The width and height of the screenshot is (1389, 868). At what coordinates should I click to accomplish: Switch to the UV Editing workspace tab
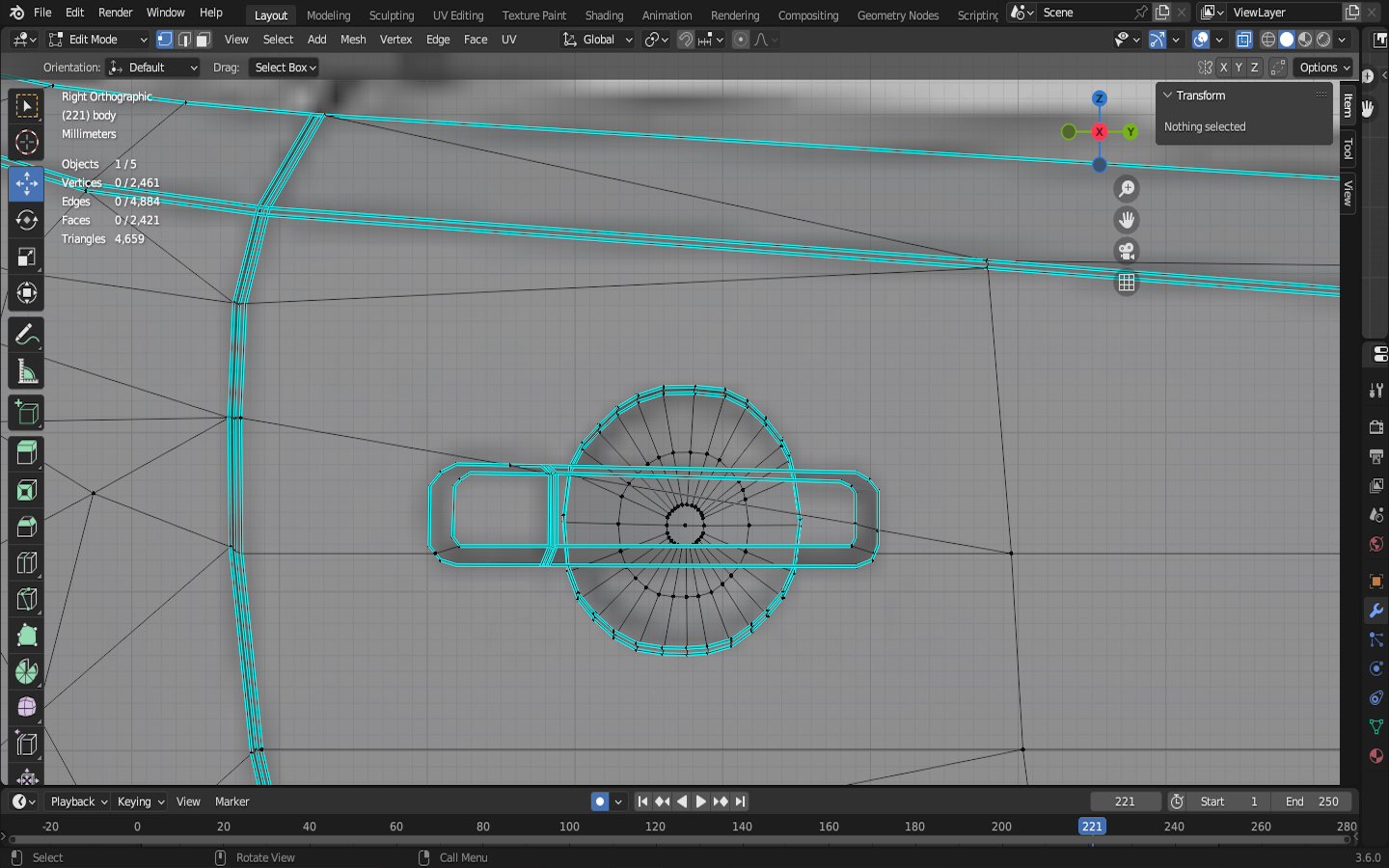pos(458,15)
